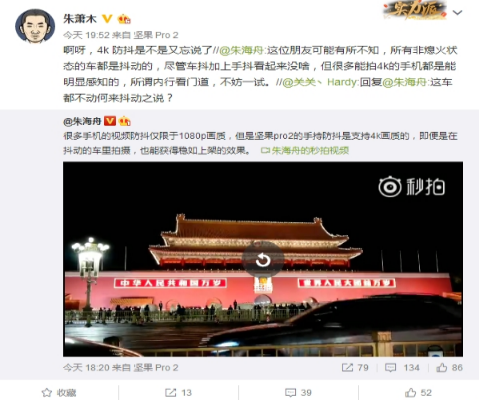479x400 pixels.
Task: Like this post with 52 likes
Action: pos(418,393)
